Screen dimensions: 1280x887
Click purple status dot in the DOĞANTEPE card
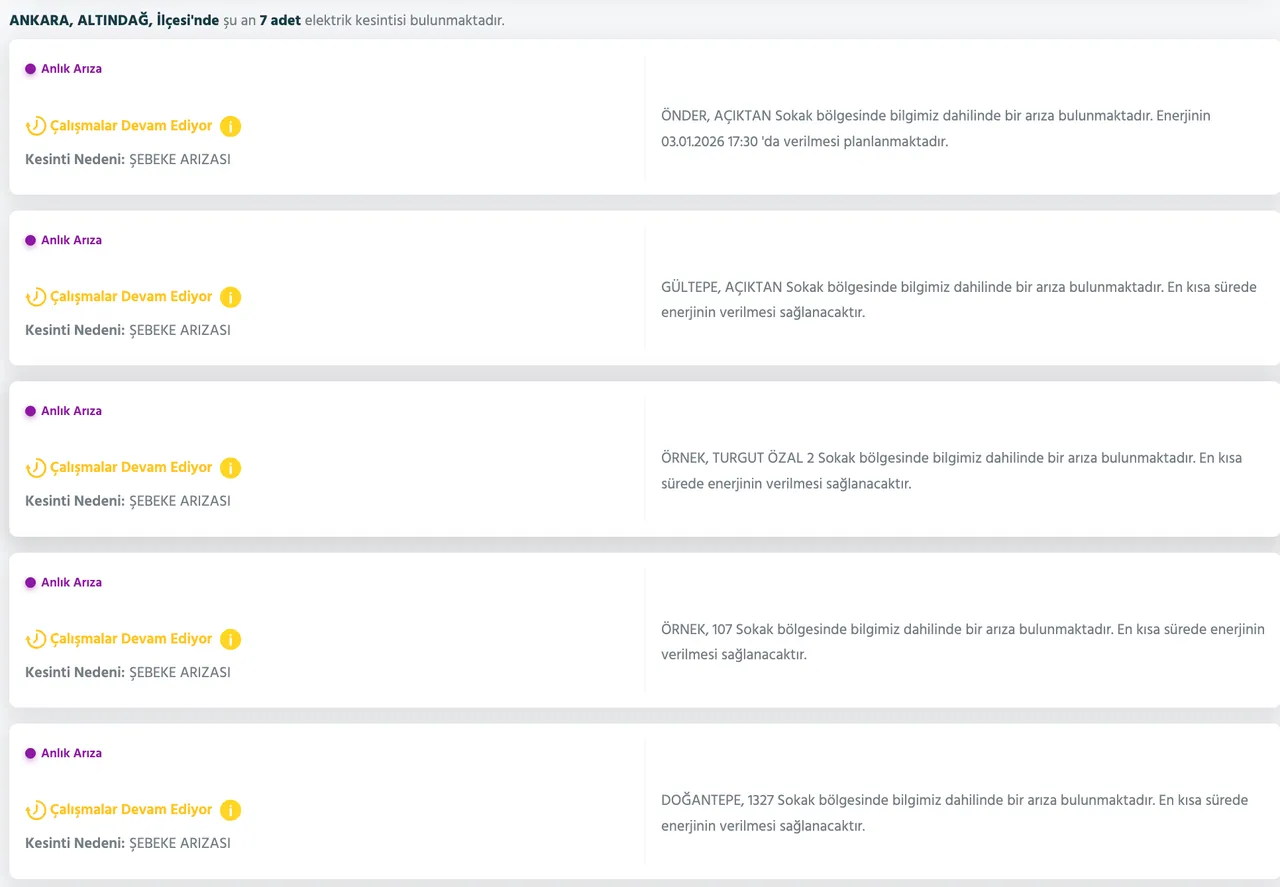click(30, 753)
